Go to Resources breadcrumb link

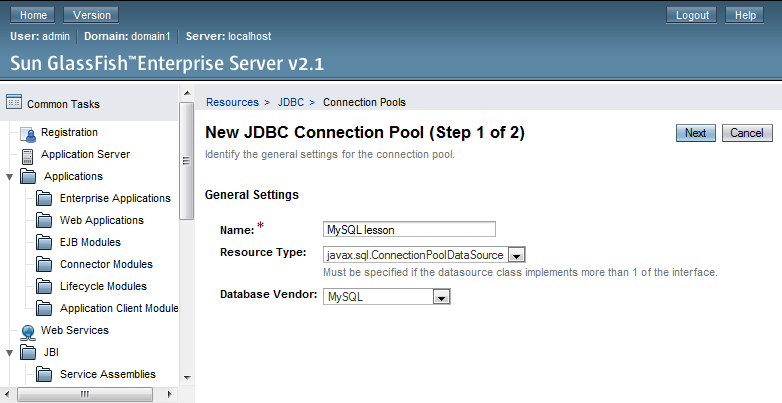232,102
